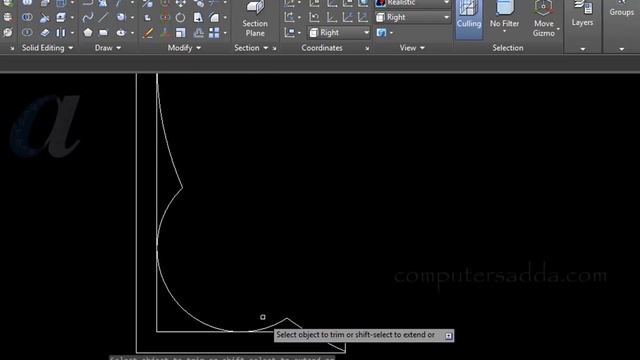Screen dimensions: 640x360
Task: Expand the Draw panel arrow
Action: 119,48
